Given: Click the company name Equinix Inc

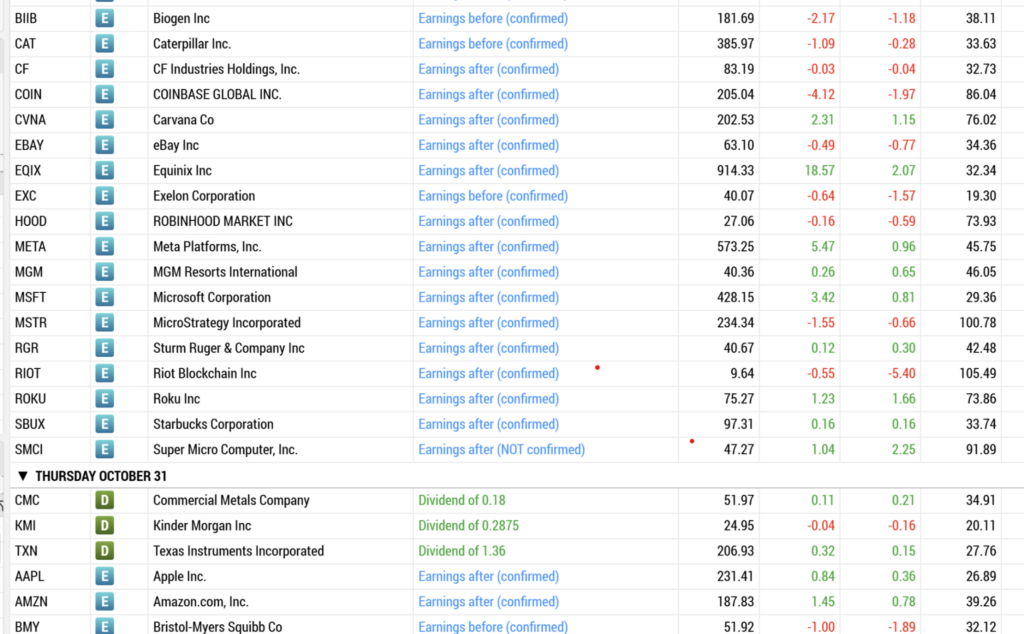Looking at the screenshot, I should tap(182, 170).
